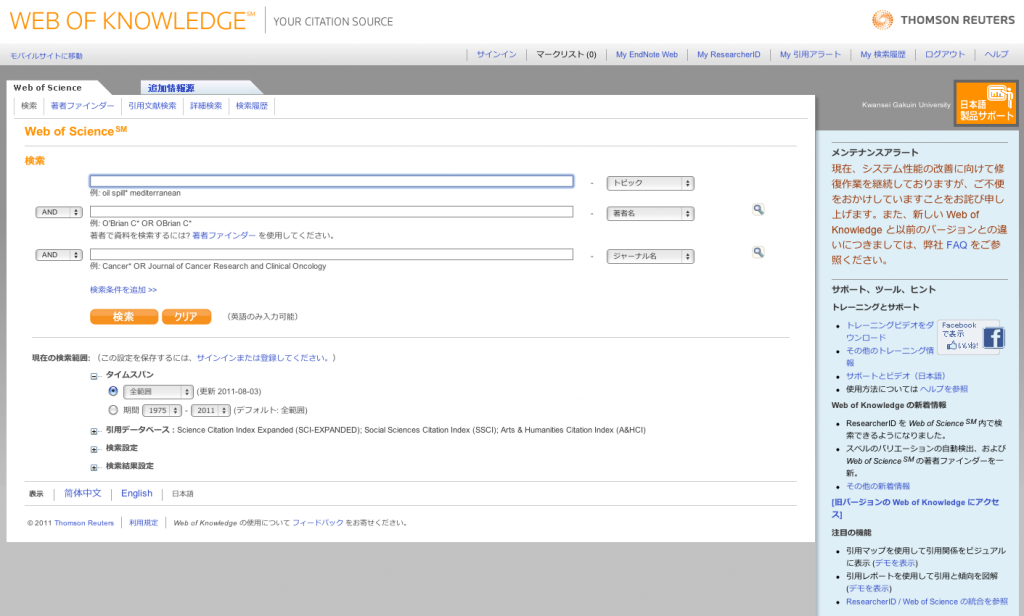Open the トピック field dropdown
Viewport: 1024px width, 616px height.
click(x=650, y=184)
